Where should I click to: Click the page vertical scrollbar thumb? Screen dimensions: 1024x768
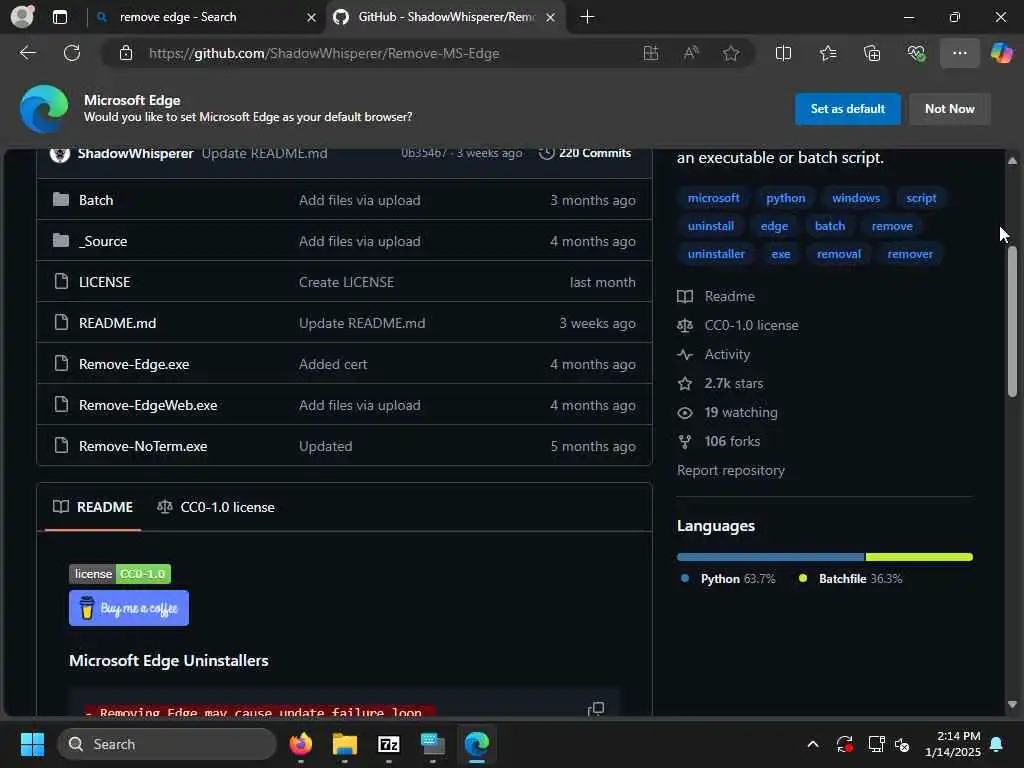[1012, 322]
